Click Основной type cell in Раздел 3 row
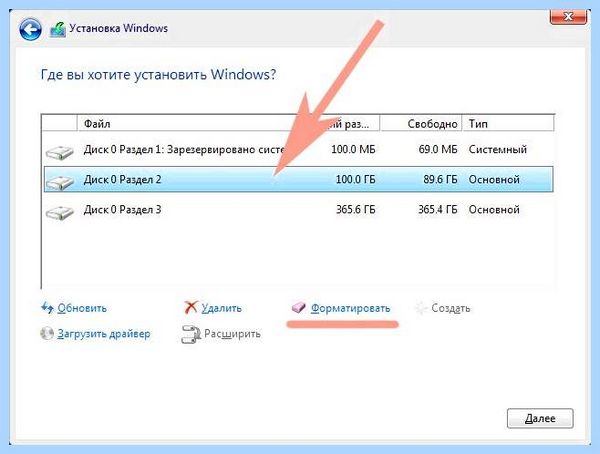The image size is (600, 454). pyautogui.click(x=494, y=210)
